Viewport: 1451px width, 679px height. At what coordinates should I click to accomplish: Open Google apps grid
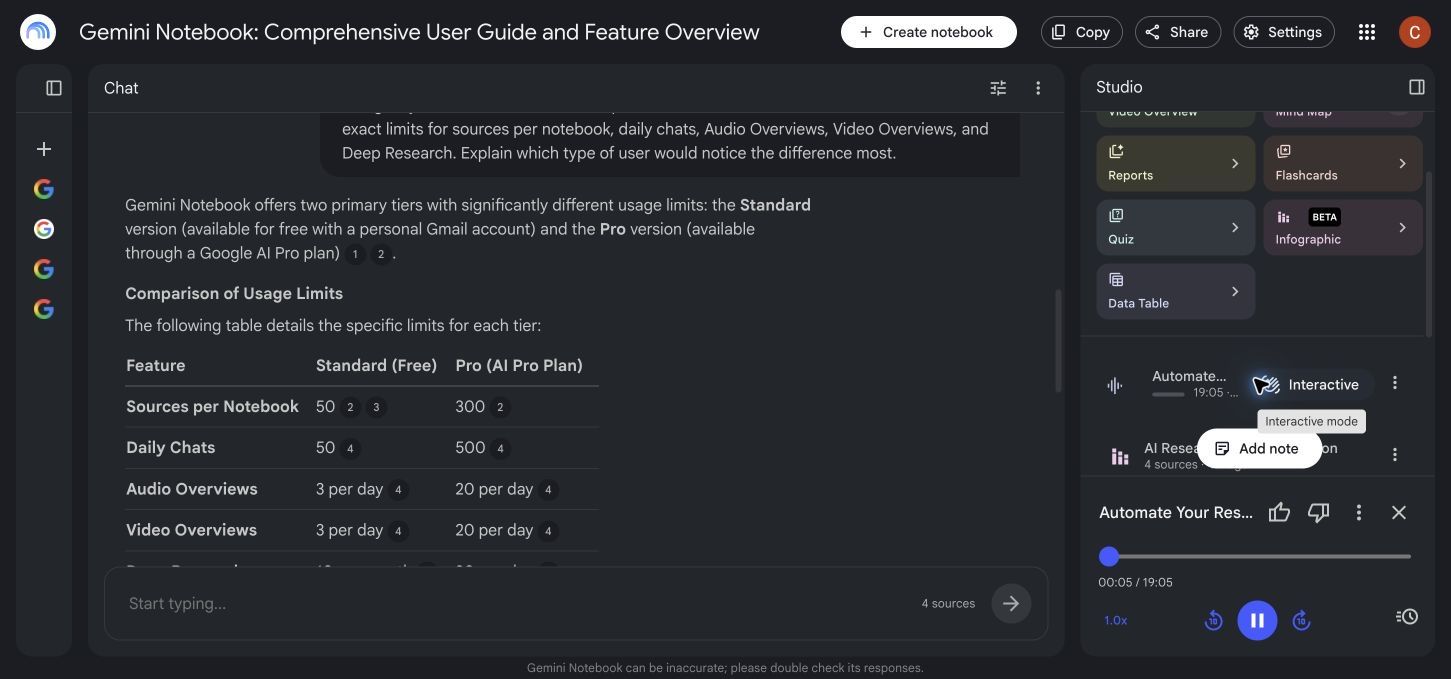click(1367, 32)
